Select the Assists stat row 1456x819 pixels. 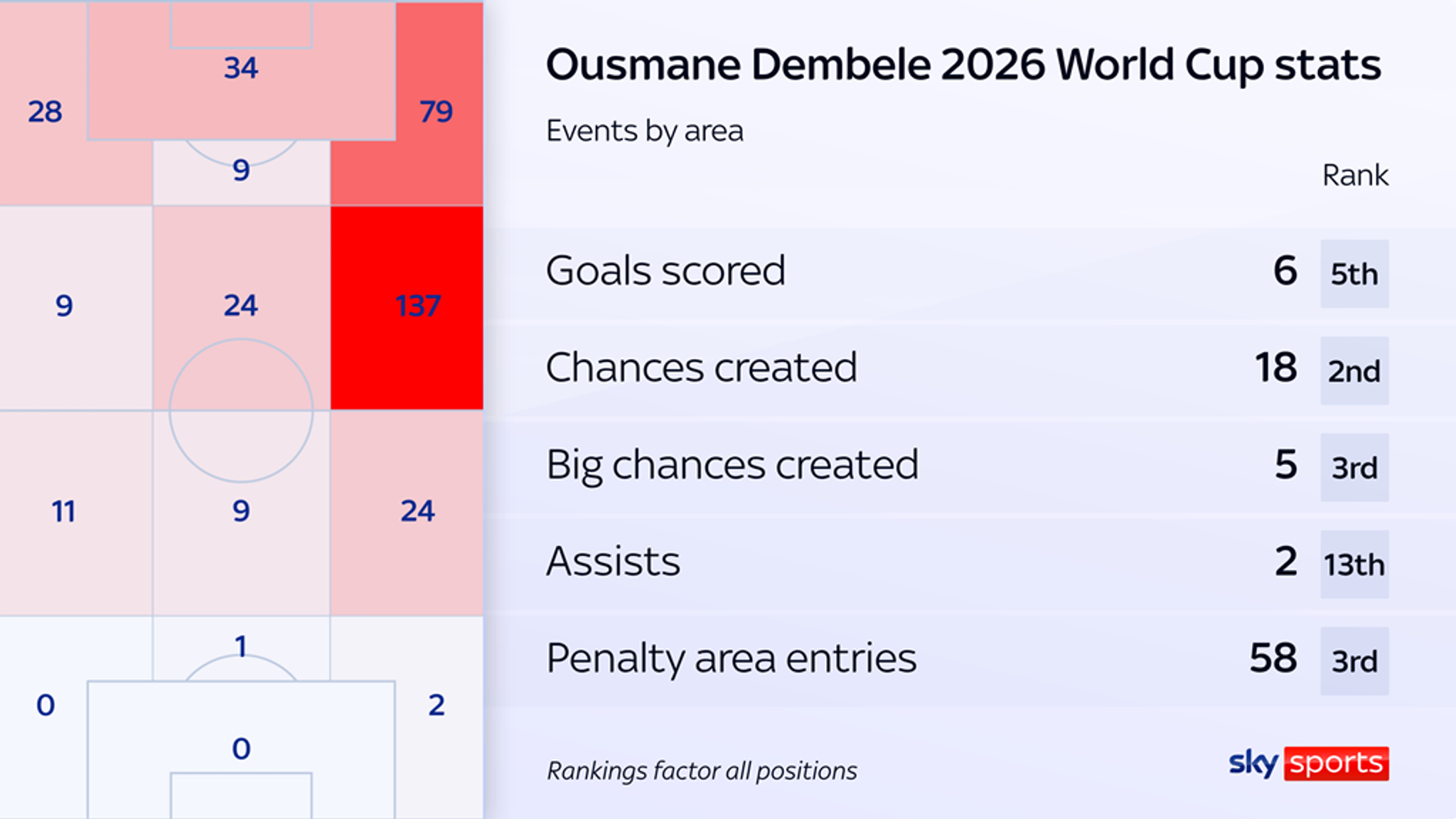click(x=970, y=564)
